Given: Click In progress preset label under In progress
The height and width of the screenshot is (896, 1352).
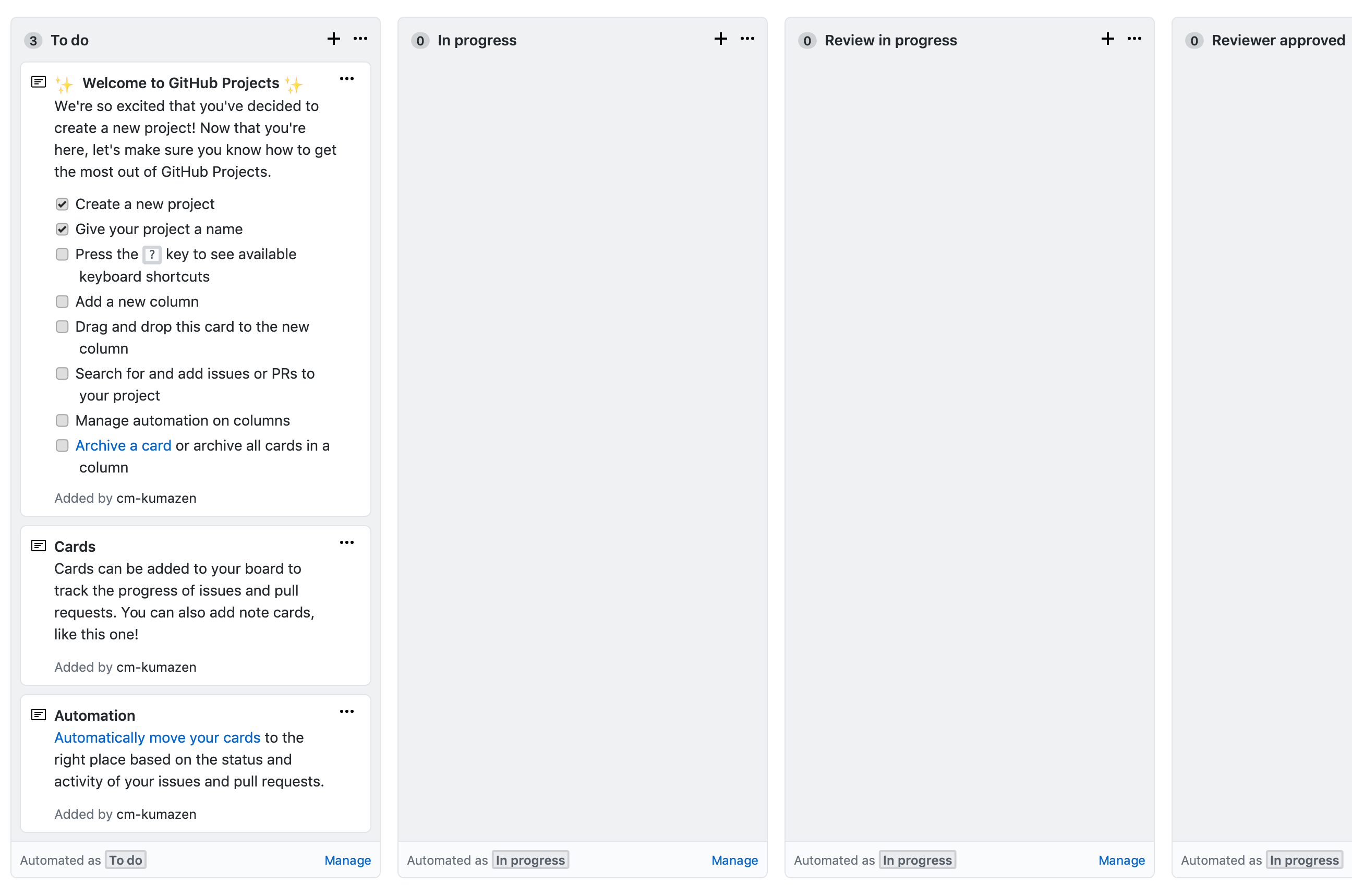Looking at the screenshot, I should (x=530, y=860).
